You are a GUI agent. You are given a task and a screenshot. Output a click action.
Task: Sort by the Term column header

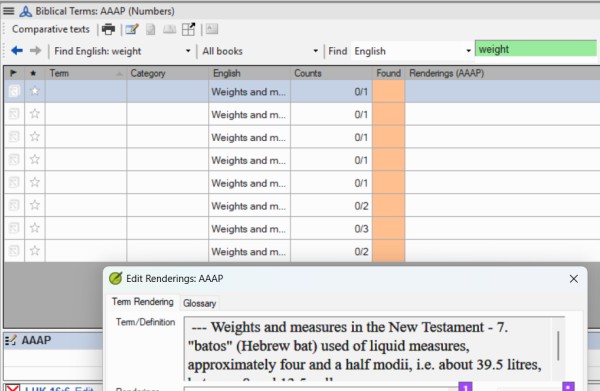[86, 73]
